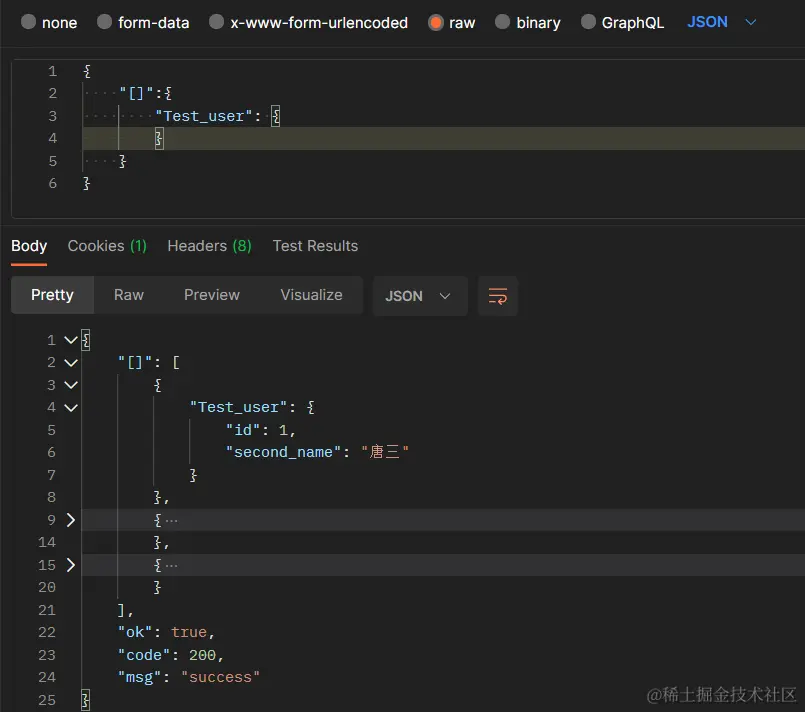Select the GraphQL radio button
The width and height of the screenshot is (805, 712).
[588, 22]
